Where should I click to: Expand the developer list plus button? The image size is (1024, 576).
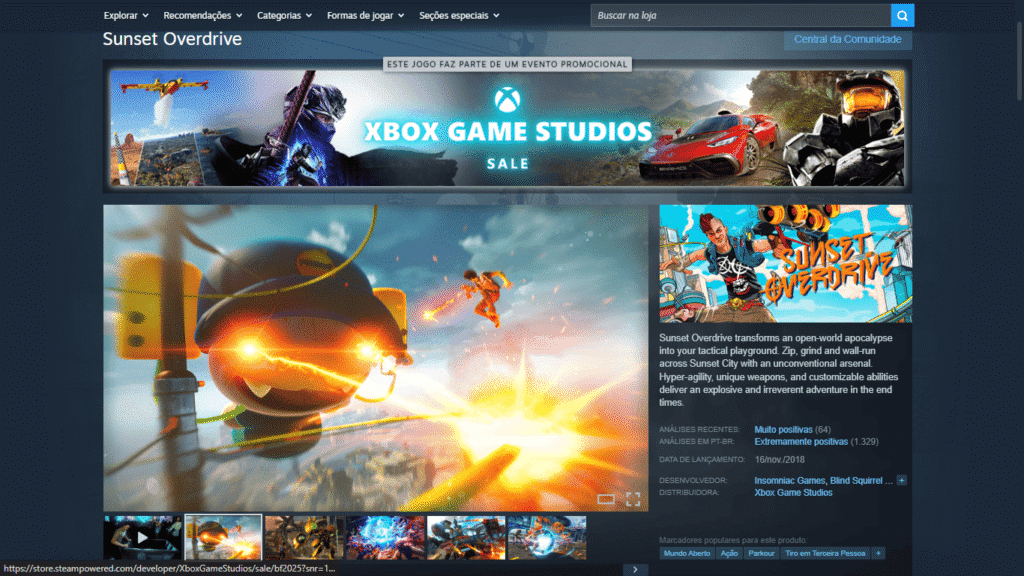coord(902,480)
